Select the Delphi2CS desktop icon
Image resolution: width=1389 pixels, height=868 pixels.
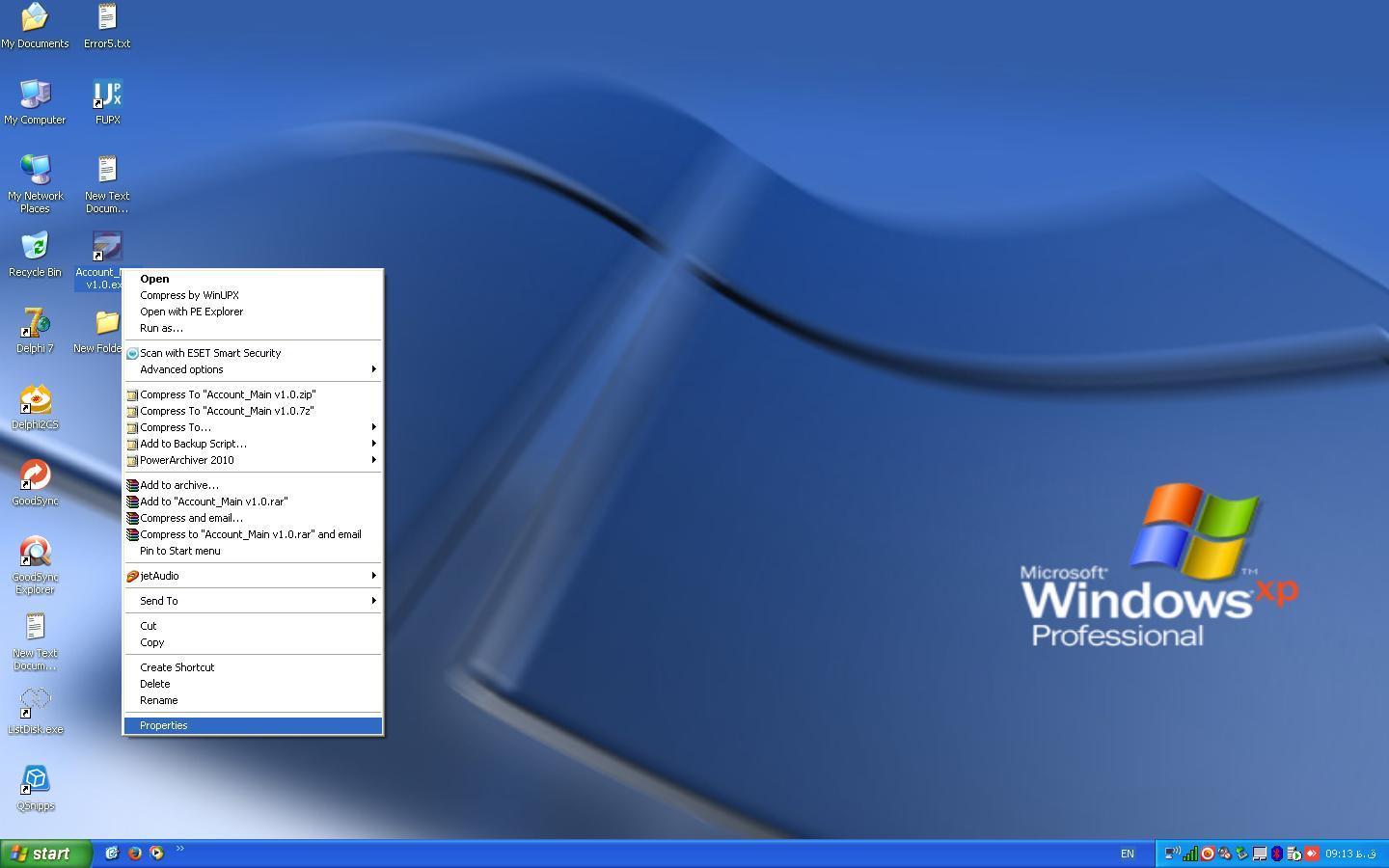35,400
